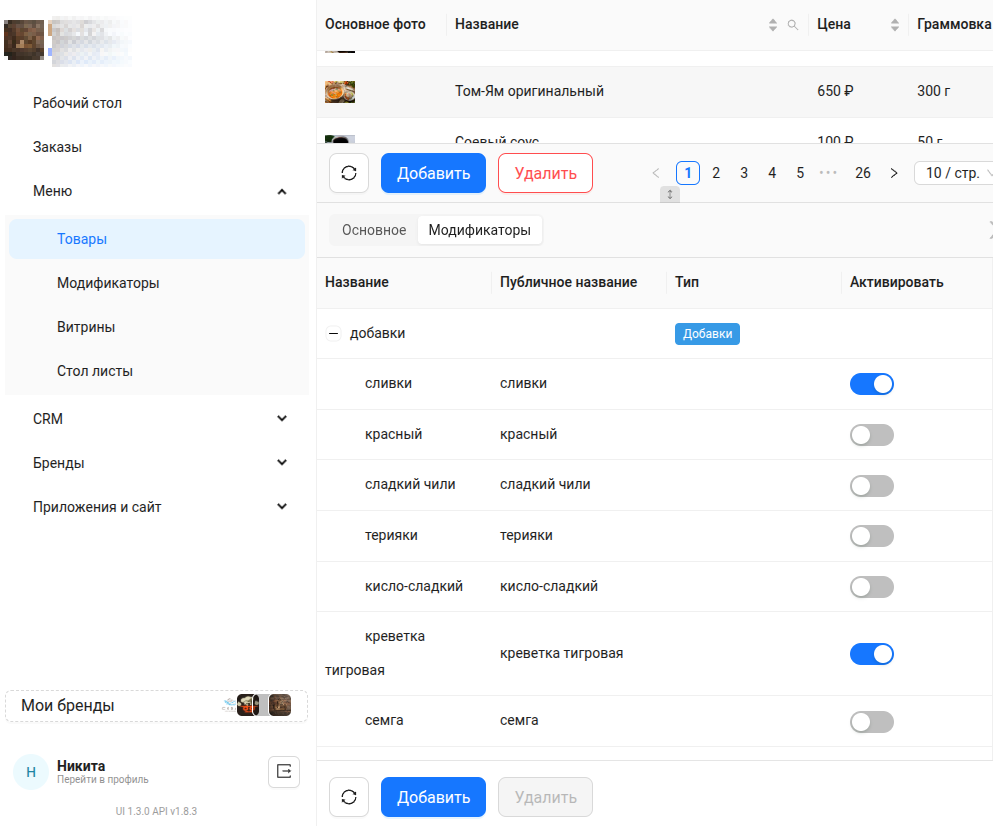Click the top Добавить button

433,173
